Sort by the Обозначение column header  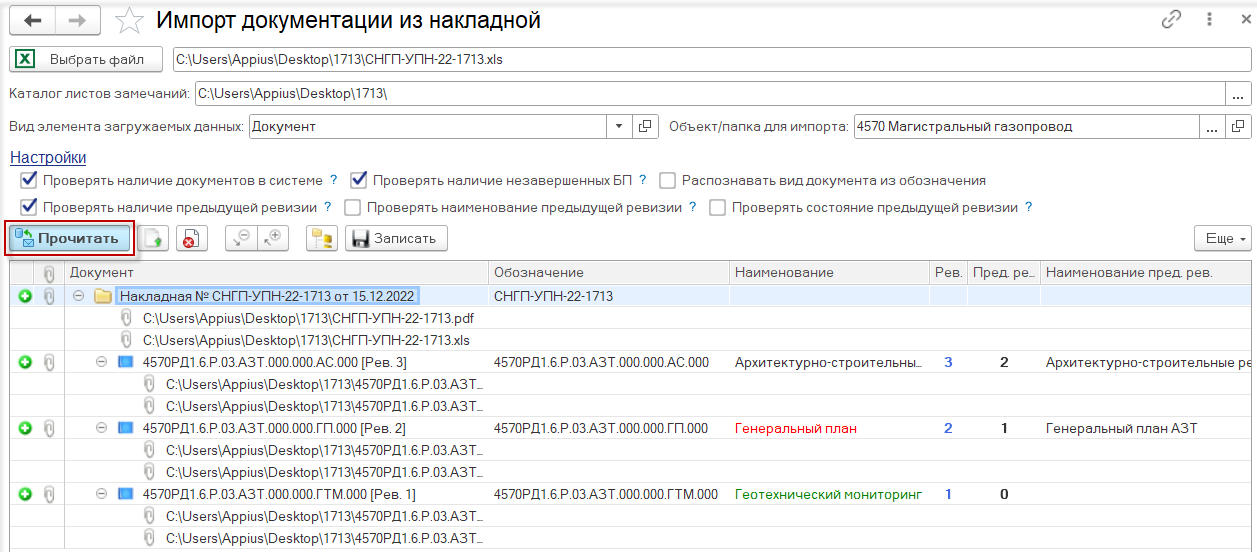(609, 273)
